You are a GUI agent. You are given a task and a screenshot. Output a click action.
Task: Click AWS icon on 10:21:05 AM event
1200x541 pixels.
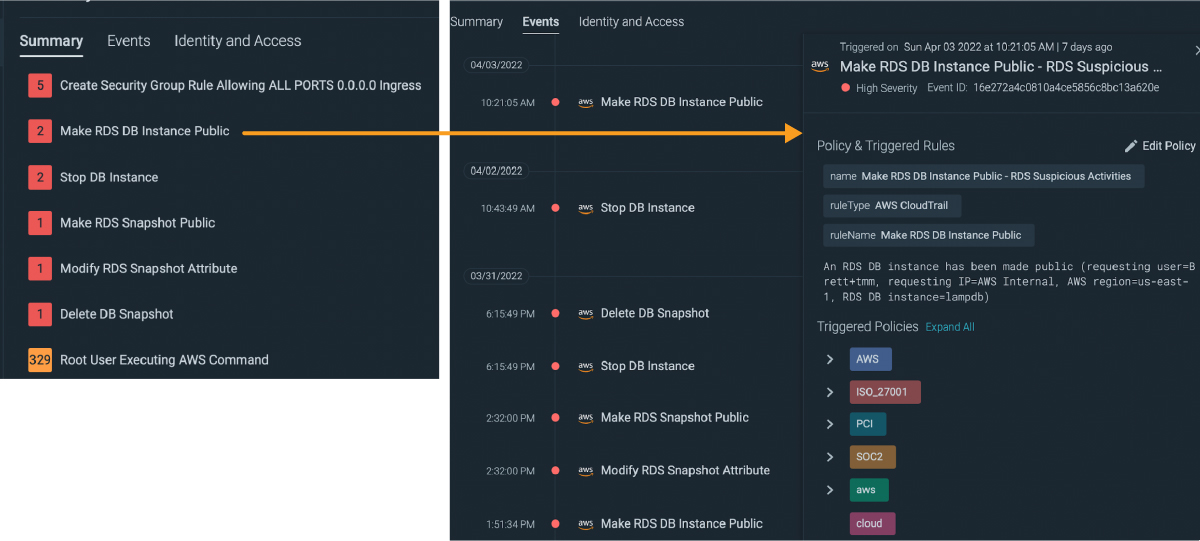[586, 102]
